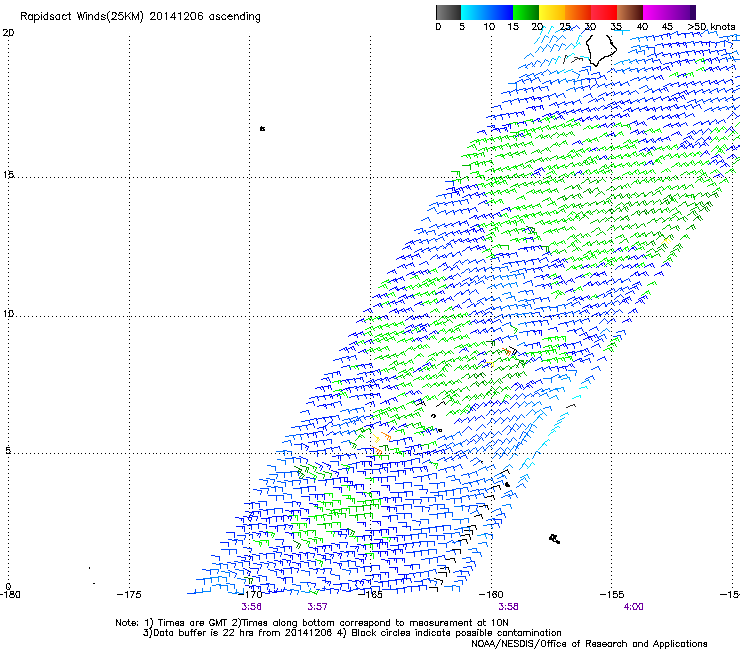Pick the brown 35-40 knots legend segment

click(630, 12)
